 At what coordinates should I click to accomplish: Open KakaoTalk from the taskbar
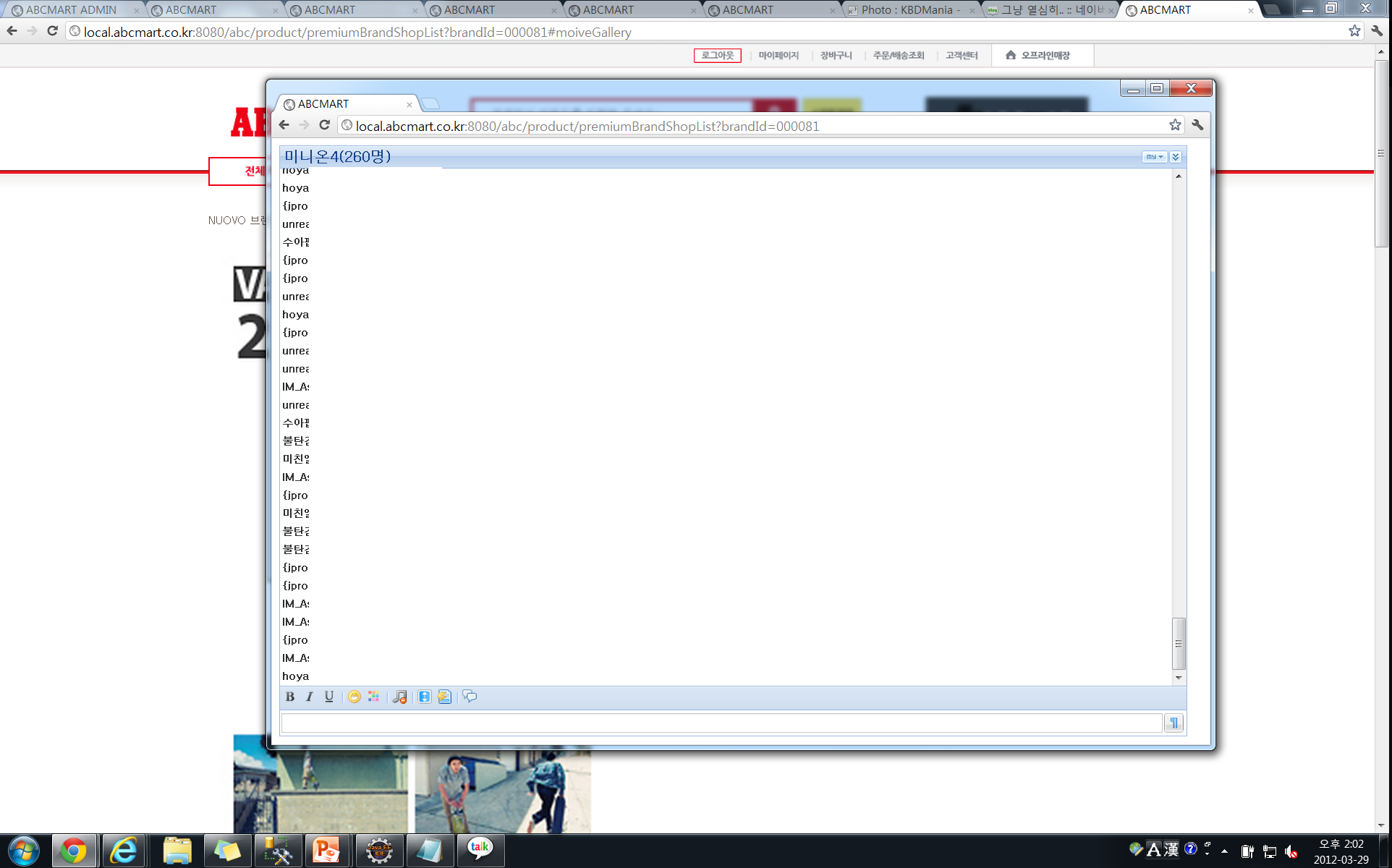coord(480,851)
